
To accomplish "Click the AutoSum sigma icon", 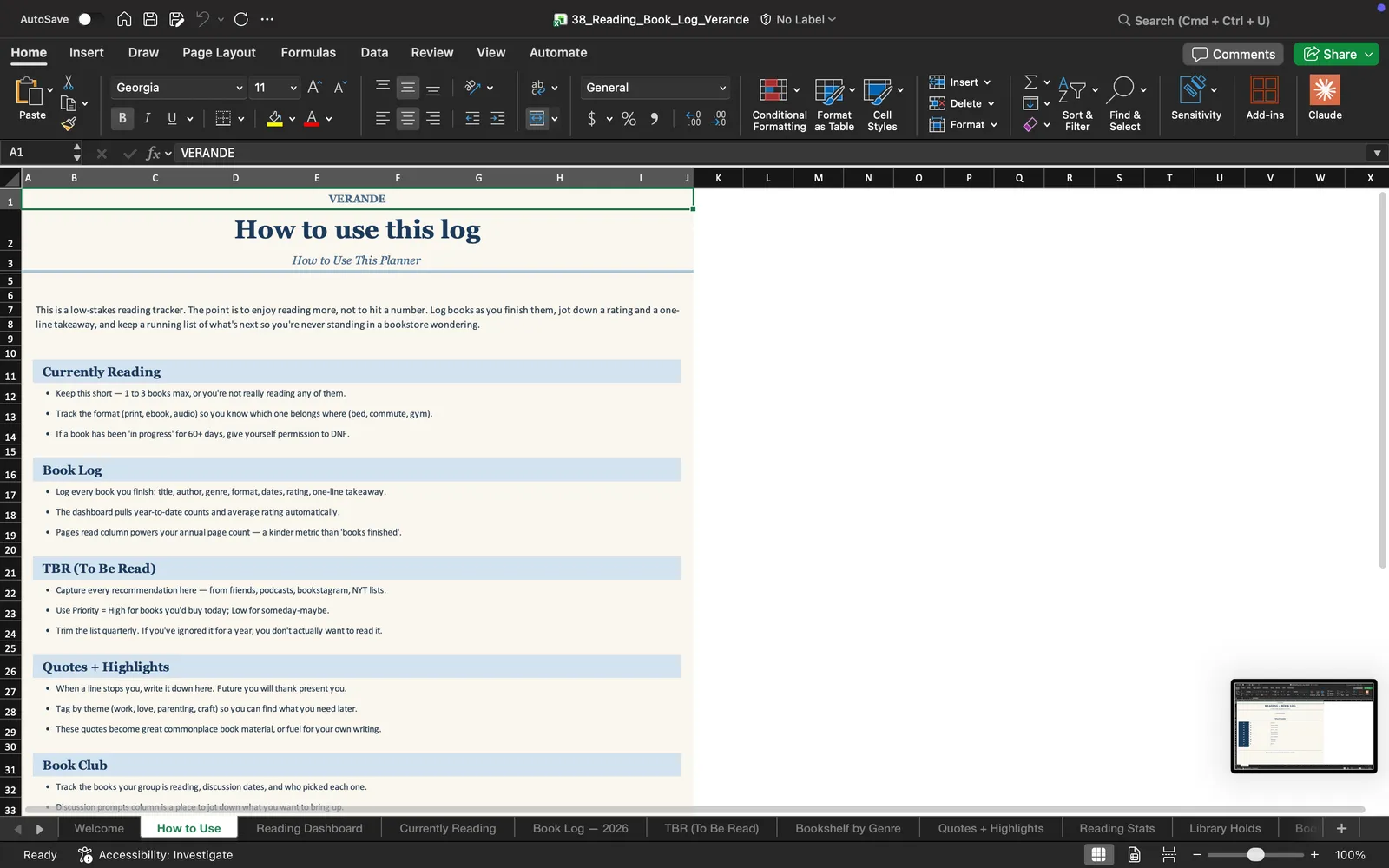I will (1030, 82).
